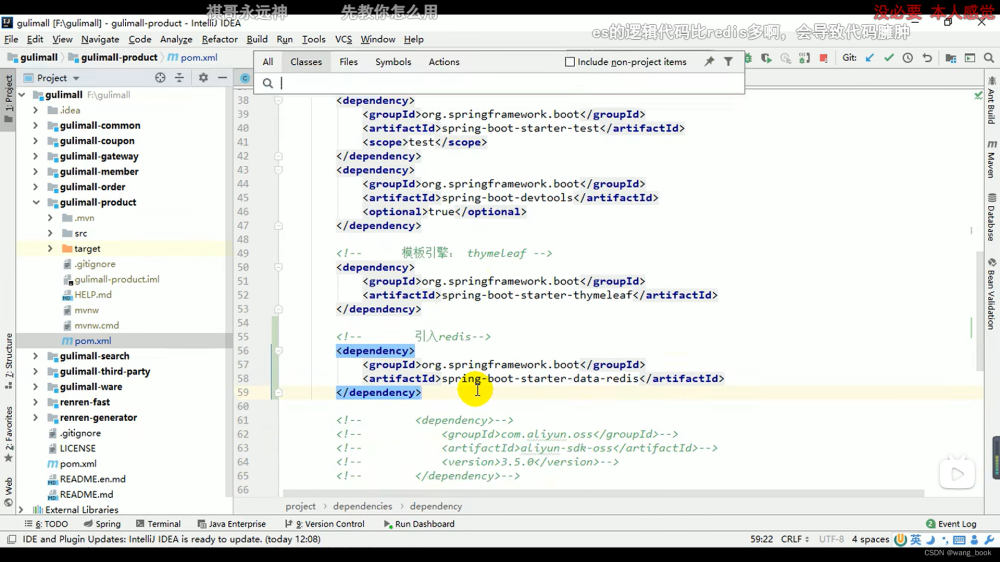
Task: Click the video play overlay button
Action: pyautogui.click(x=957, y=474)
